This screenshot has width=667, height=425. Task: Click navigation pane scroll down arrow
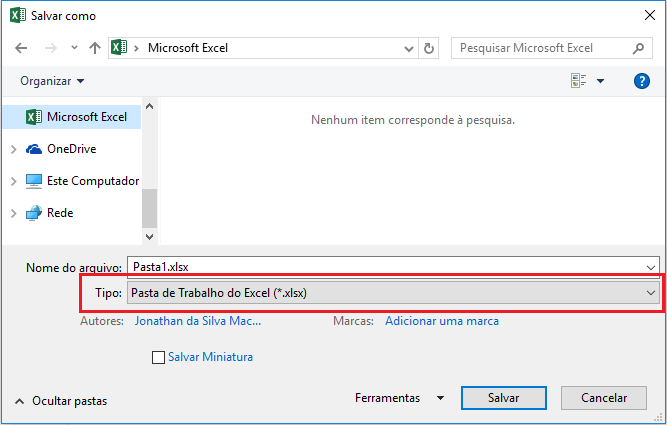click(x=149, y=237)
